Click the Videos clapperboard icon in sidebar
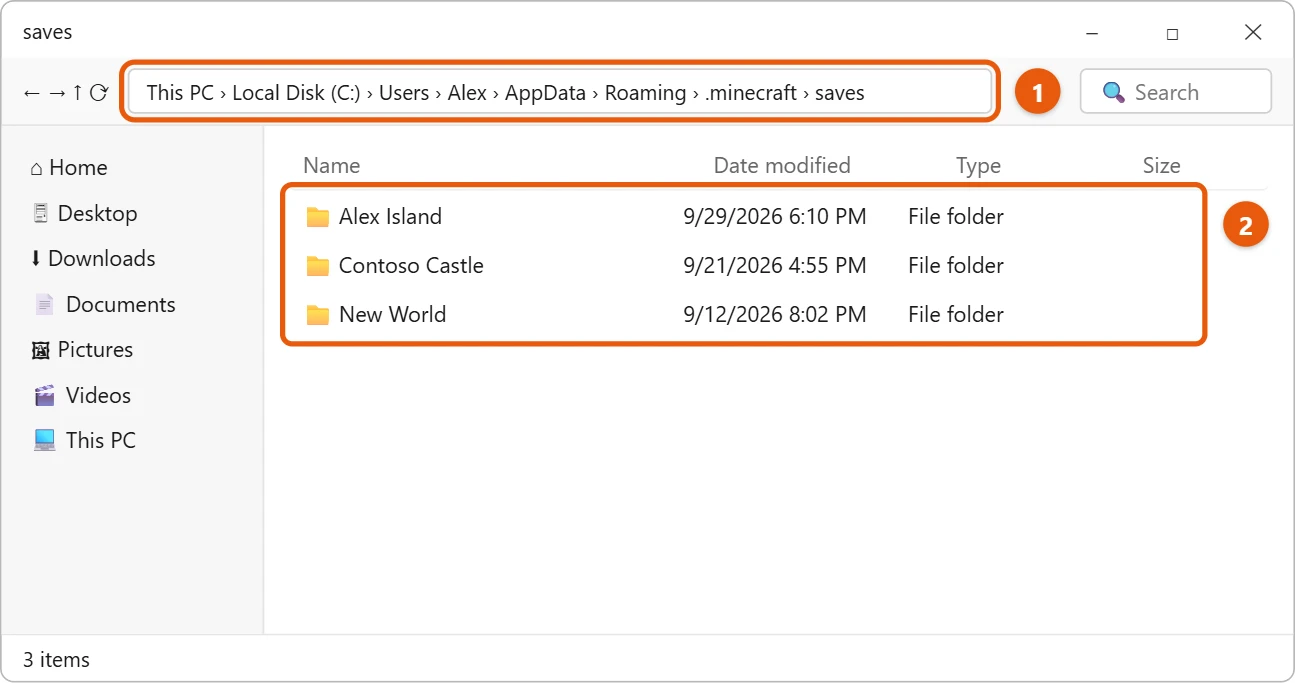 [x=44, y=395]
